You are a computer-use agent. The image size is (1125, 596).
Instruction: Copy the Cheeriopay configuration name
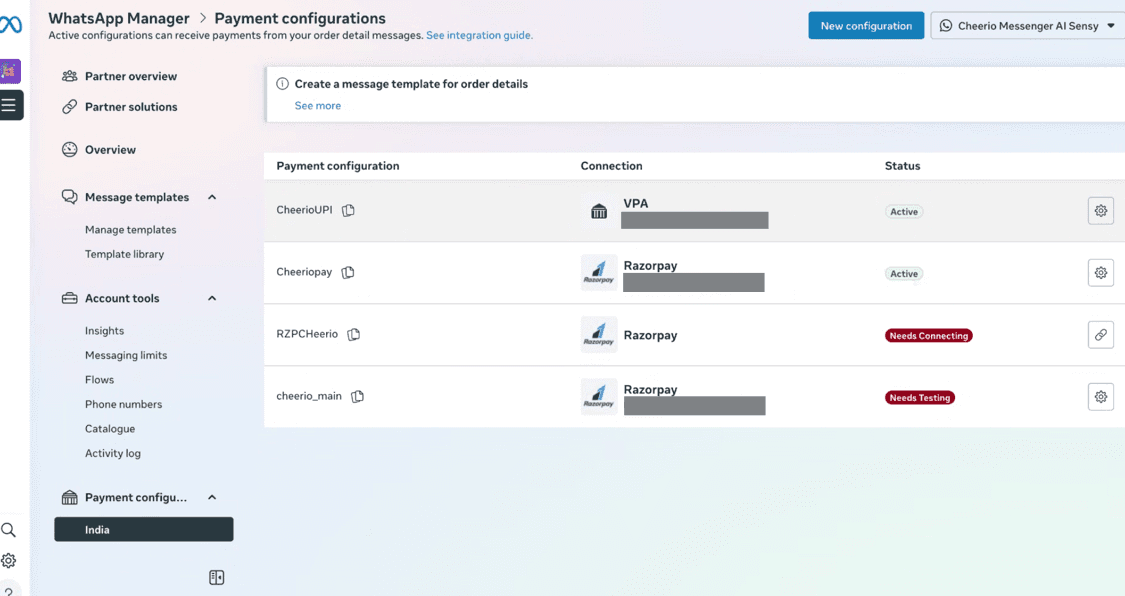click(x=348, y=273)
